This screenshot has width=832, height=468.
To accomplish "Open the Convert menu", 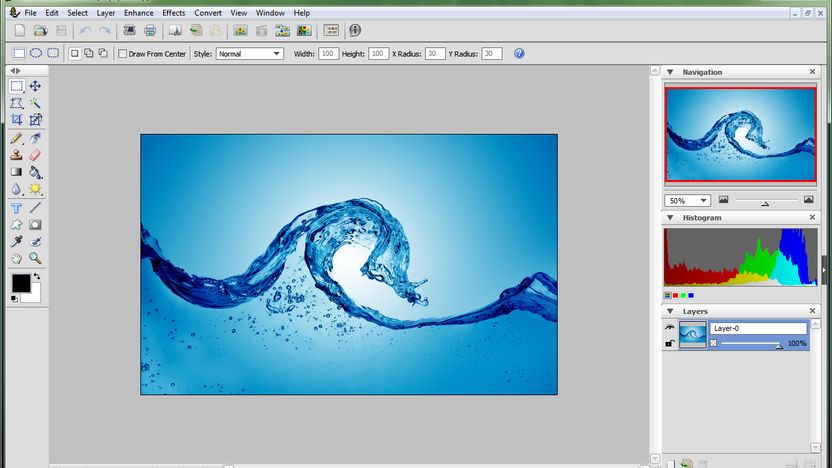I will (207, 13).
